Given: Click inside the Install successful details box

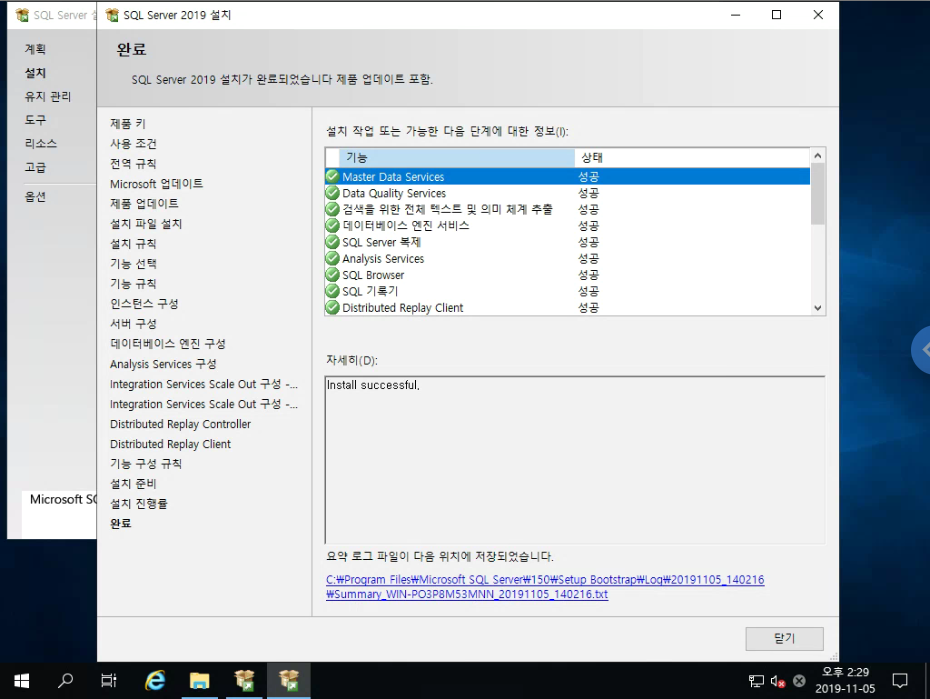Looking at the screenshot, I should pos(575,459).
